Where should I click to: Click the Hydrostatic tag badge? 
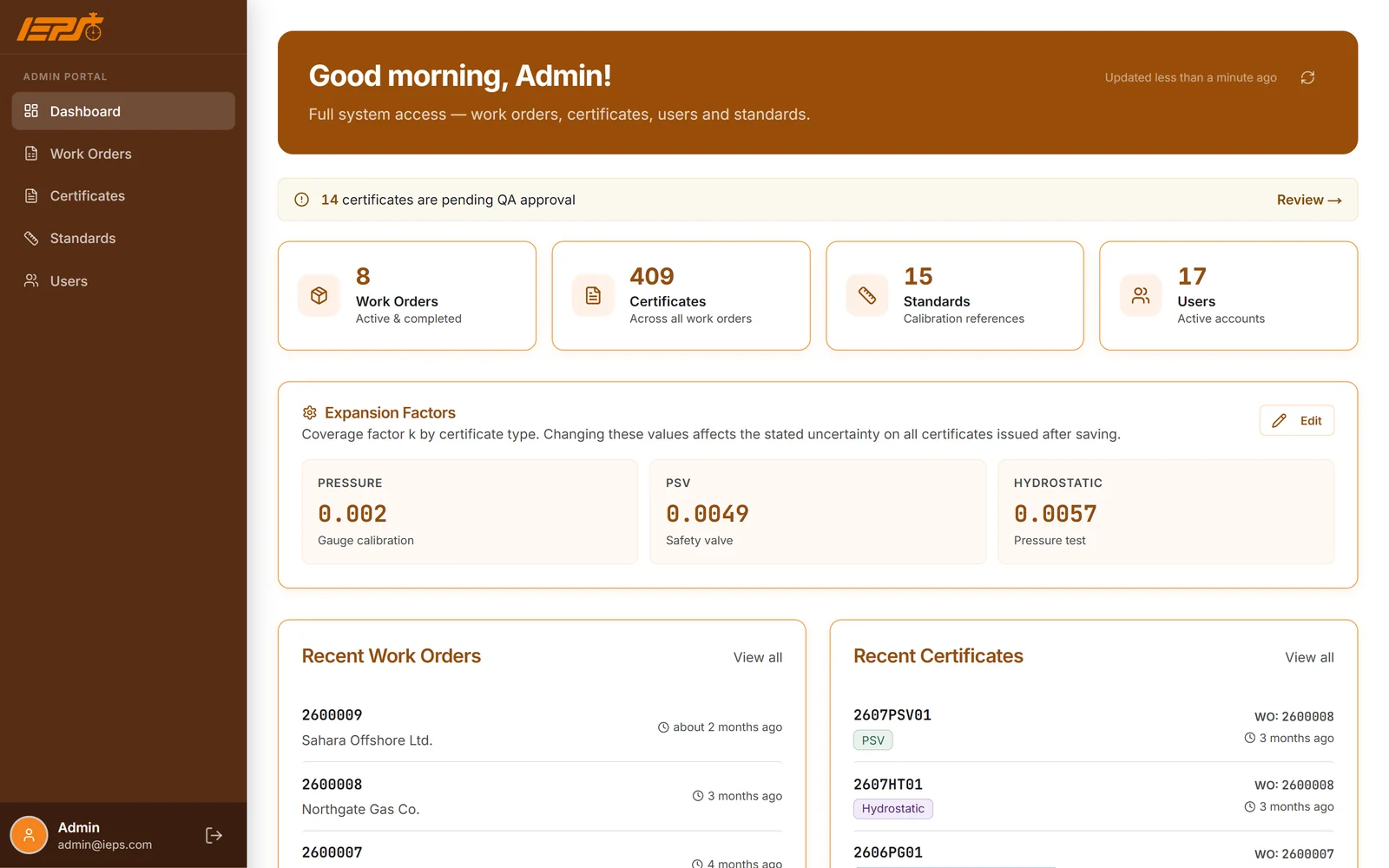pyautogui.click(x=893, y=809)
